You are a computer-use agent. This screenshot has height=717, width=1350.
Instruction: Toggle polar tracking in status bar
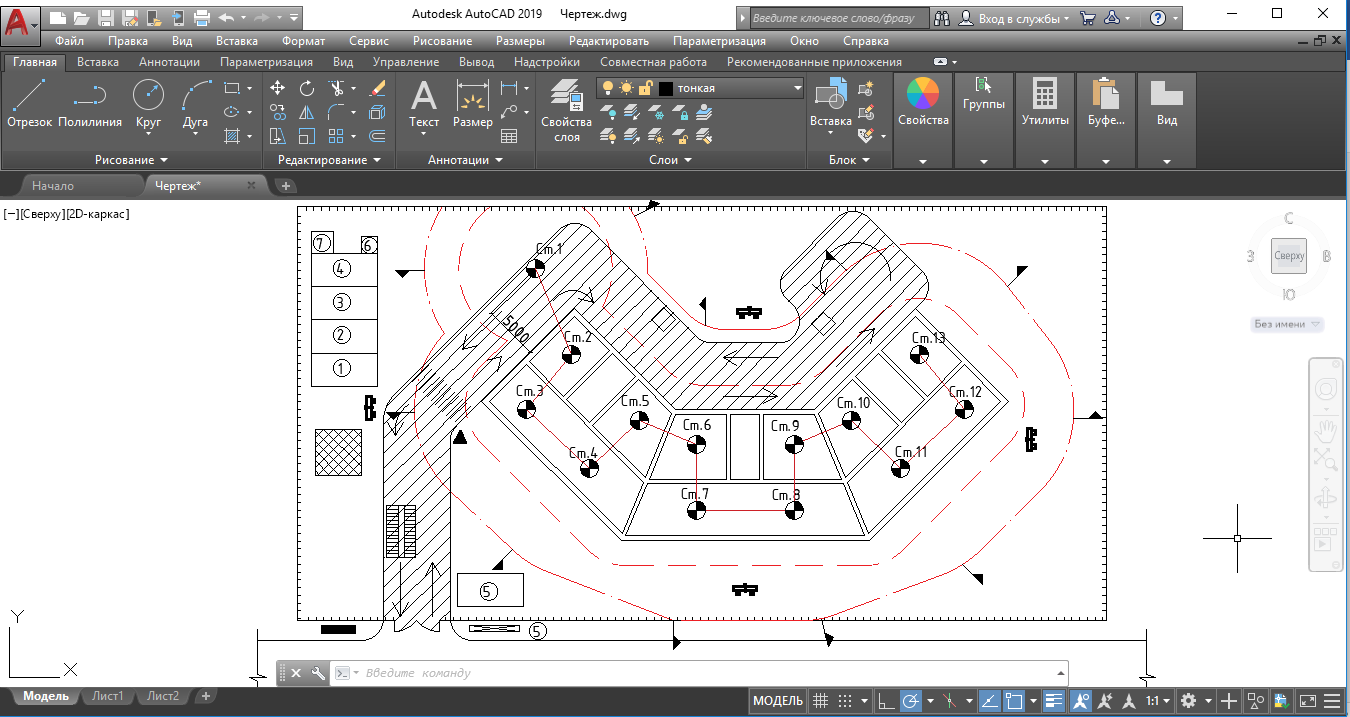pyautogui.click(x=911, y=701)
